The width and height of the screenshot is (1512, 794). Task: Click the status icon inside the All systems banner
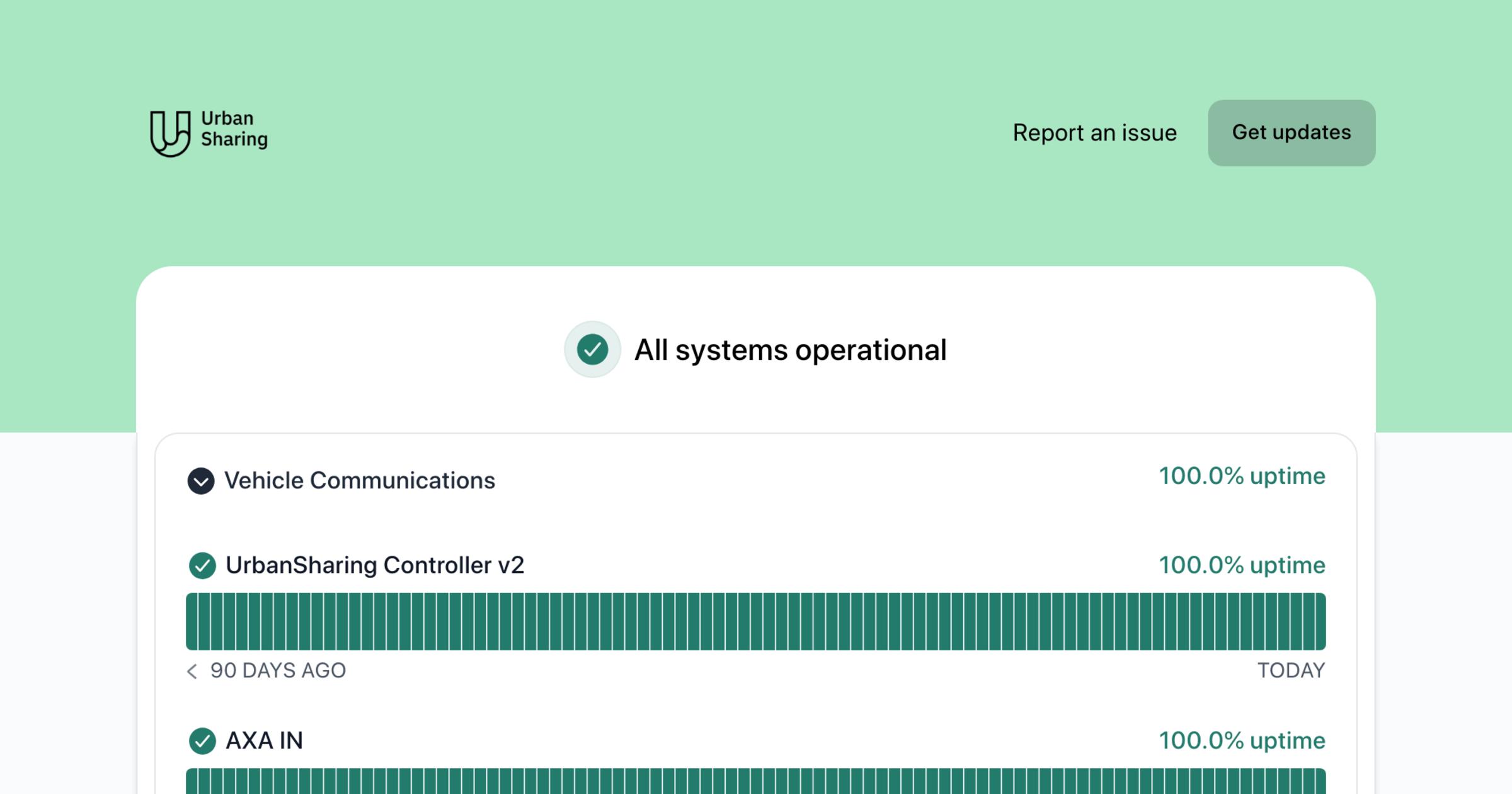(x=592, y=350)
